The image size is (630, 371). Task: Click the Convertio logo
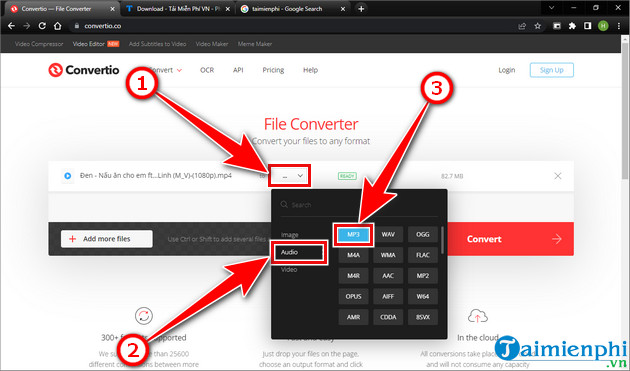[x=84, y=70]
